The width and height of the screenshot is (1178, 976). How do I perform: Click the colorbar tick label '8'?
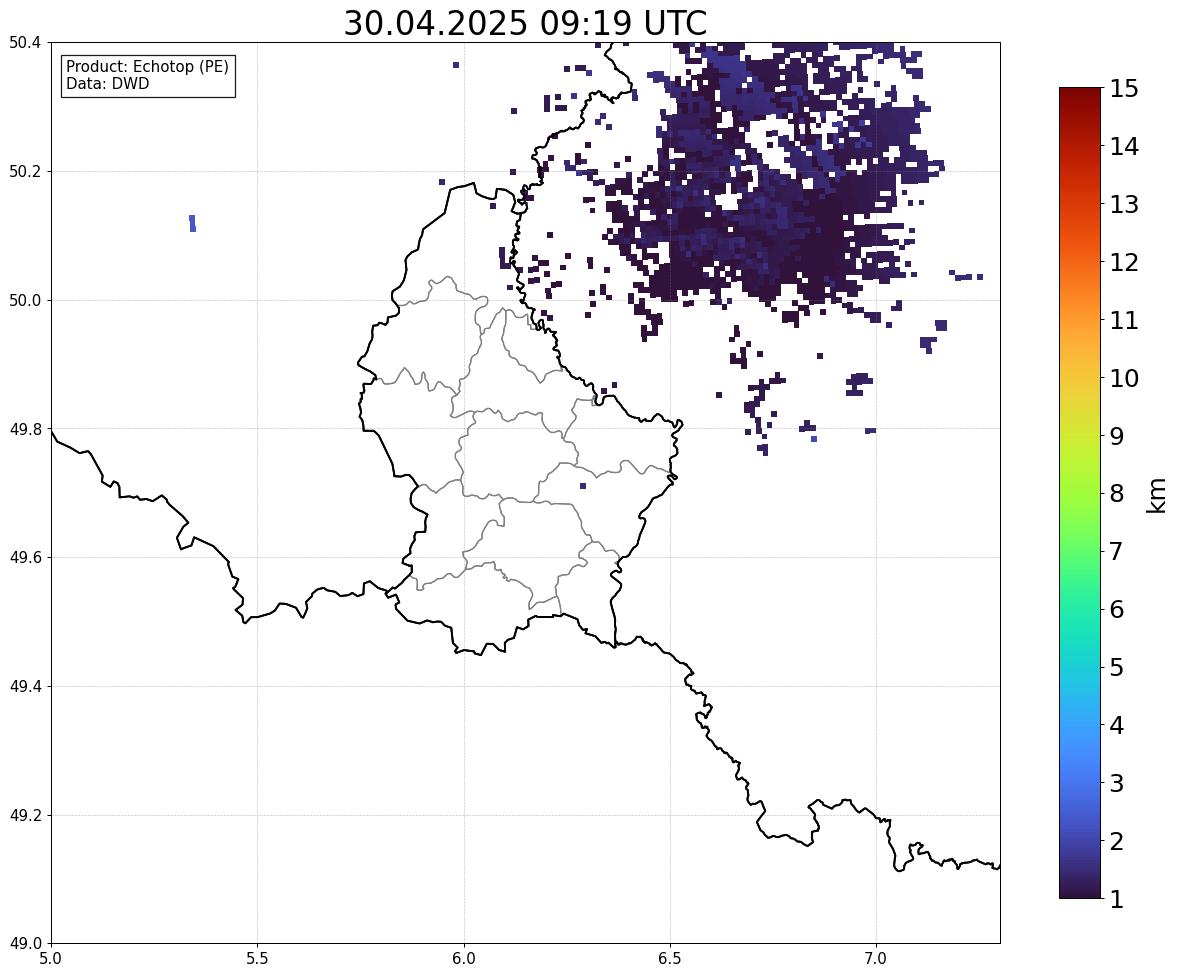(x=1116, y=494)
